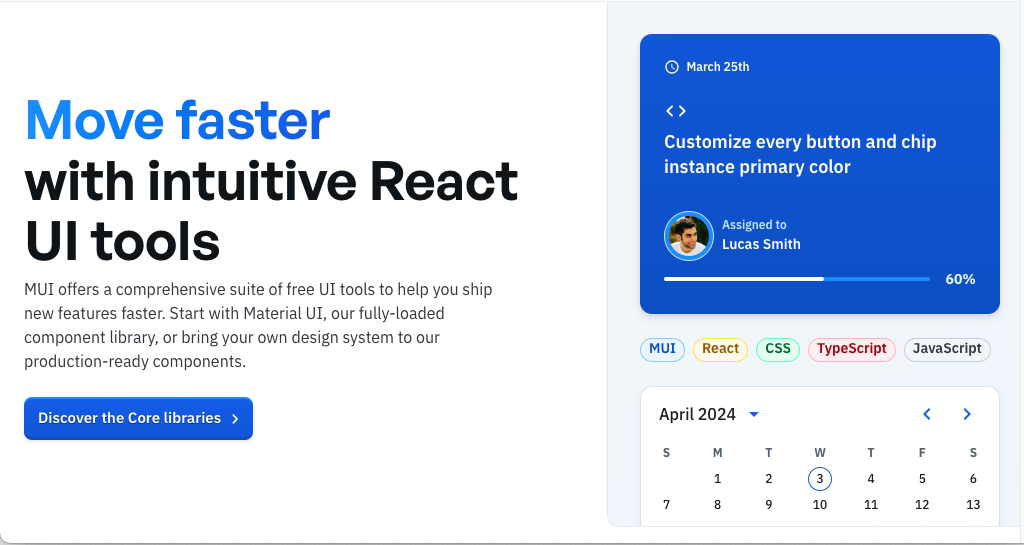Pick April 10 on the calendar
Viewport: 1024px width, 545px height.
[x=820, y=505]
